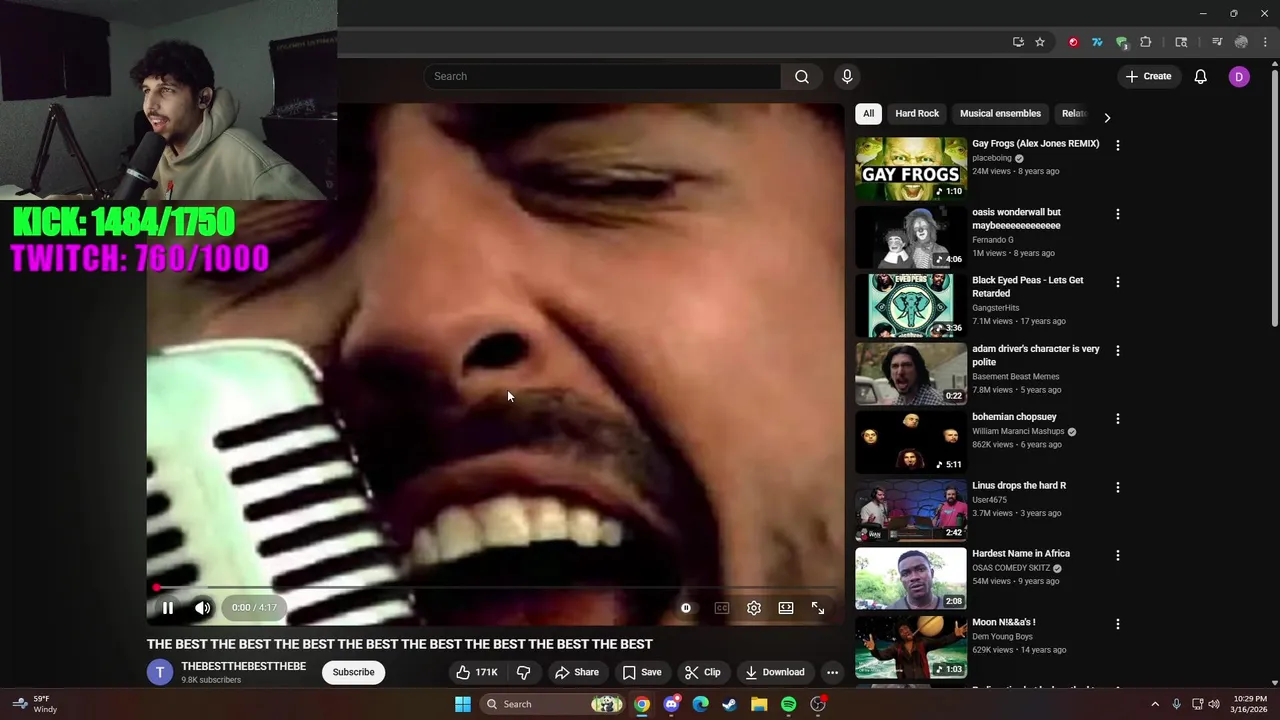The width and height of the screenshot is (1280, 720).
Task: Click the page vertical scrollbar
Action: tap(1274, 198)
